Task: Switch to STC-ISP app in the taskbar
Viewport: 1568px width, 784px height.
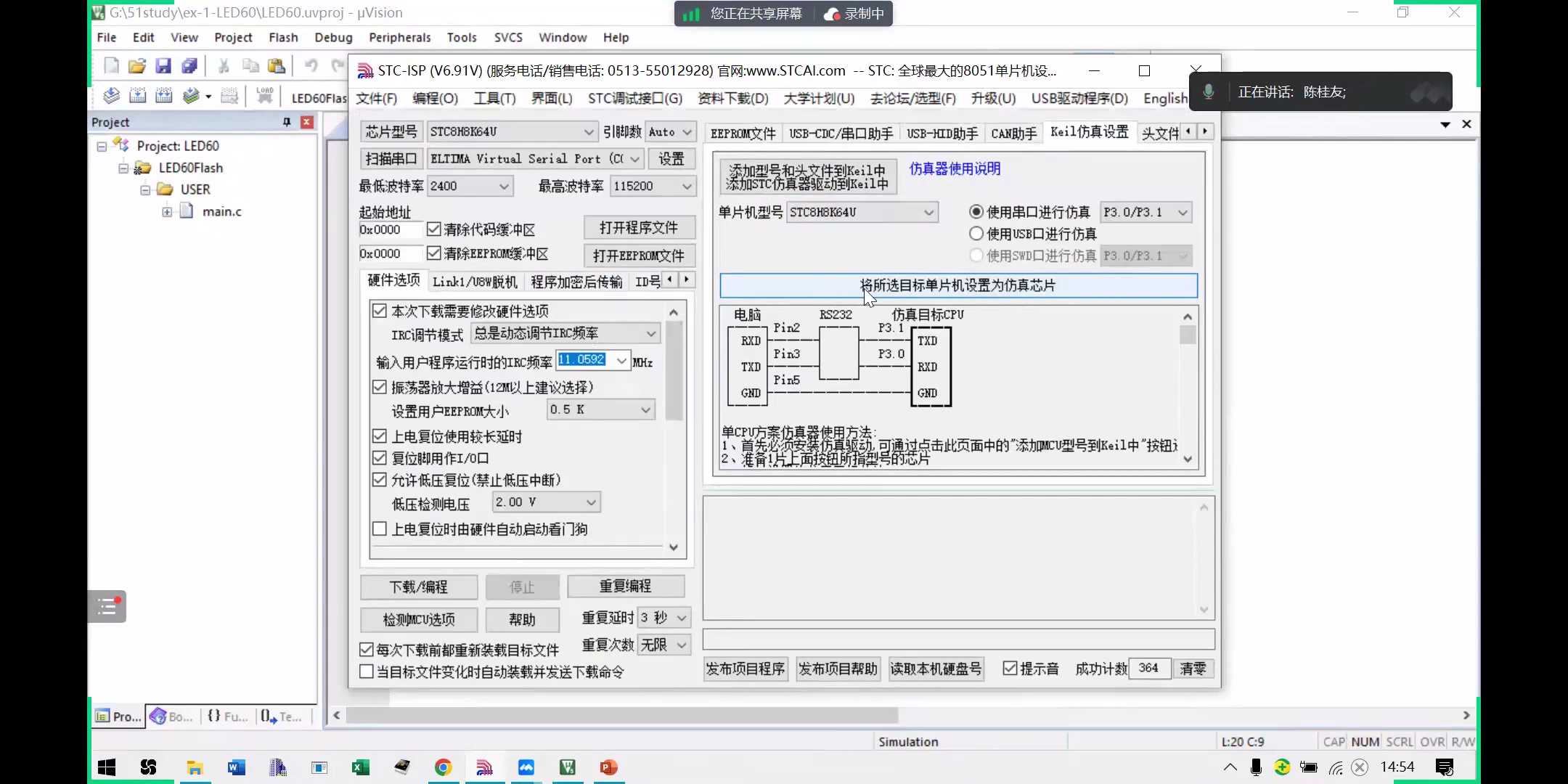Action: pyautogui.click(x=485, y=767)
